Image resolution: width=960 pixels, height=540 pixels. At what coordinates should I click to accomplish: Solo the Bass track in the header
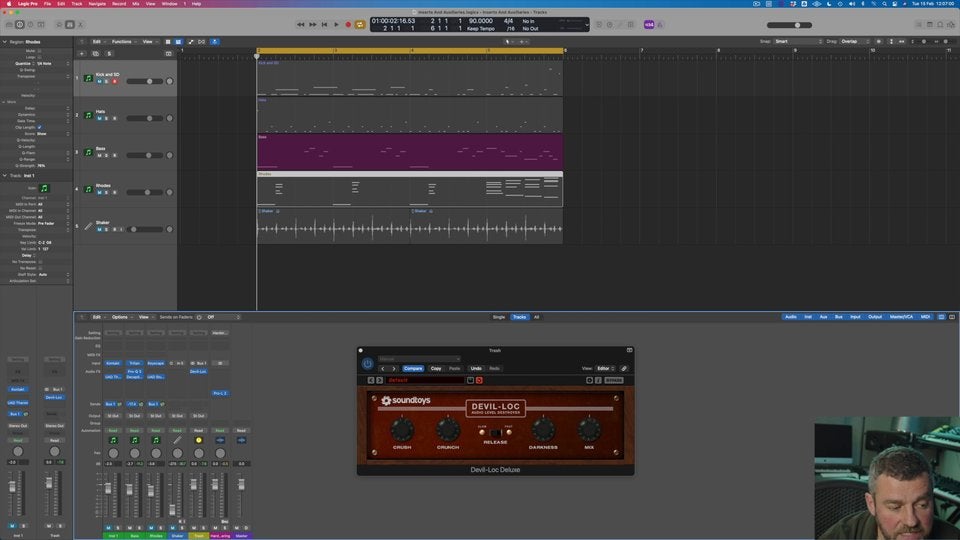pos(106,155)
